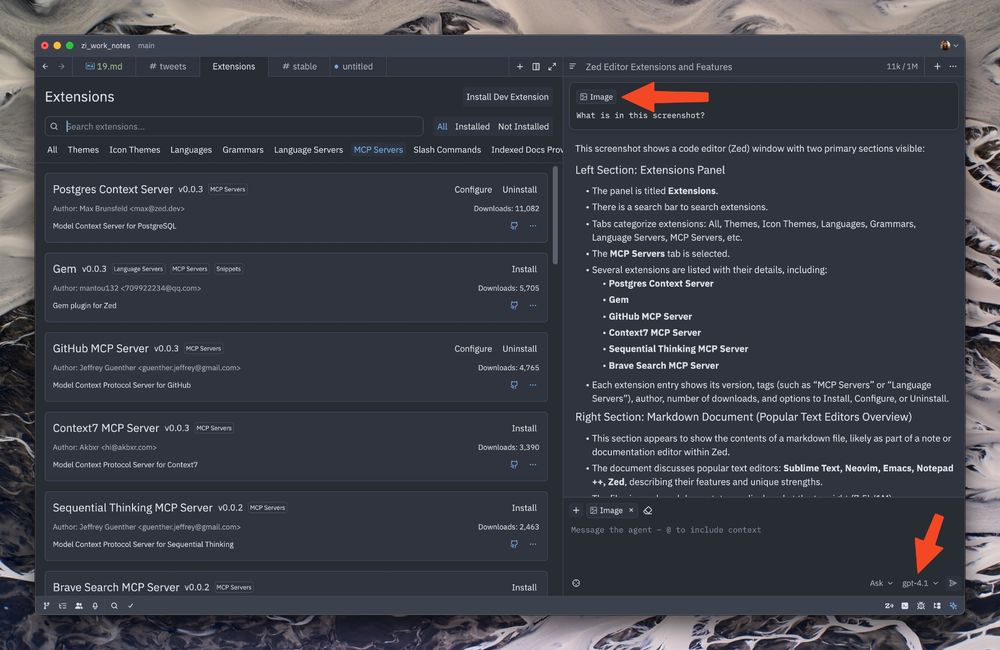
Task: Go back using the left arrow in tab bar
Action: pyautogui.click(x=45, y=66)
